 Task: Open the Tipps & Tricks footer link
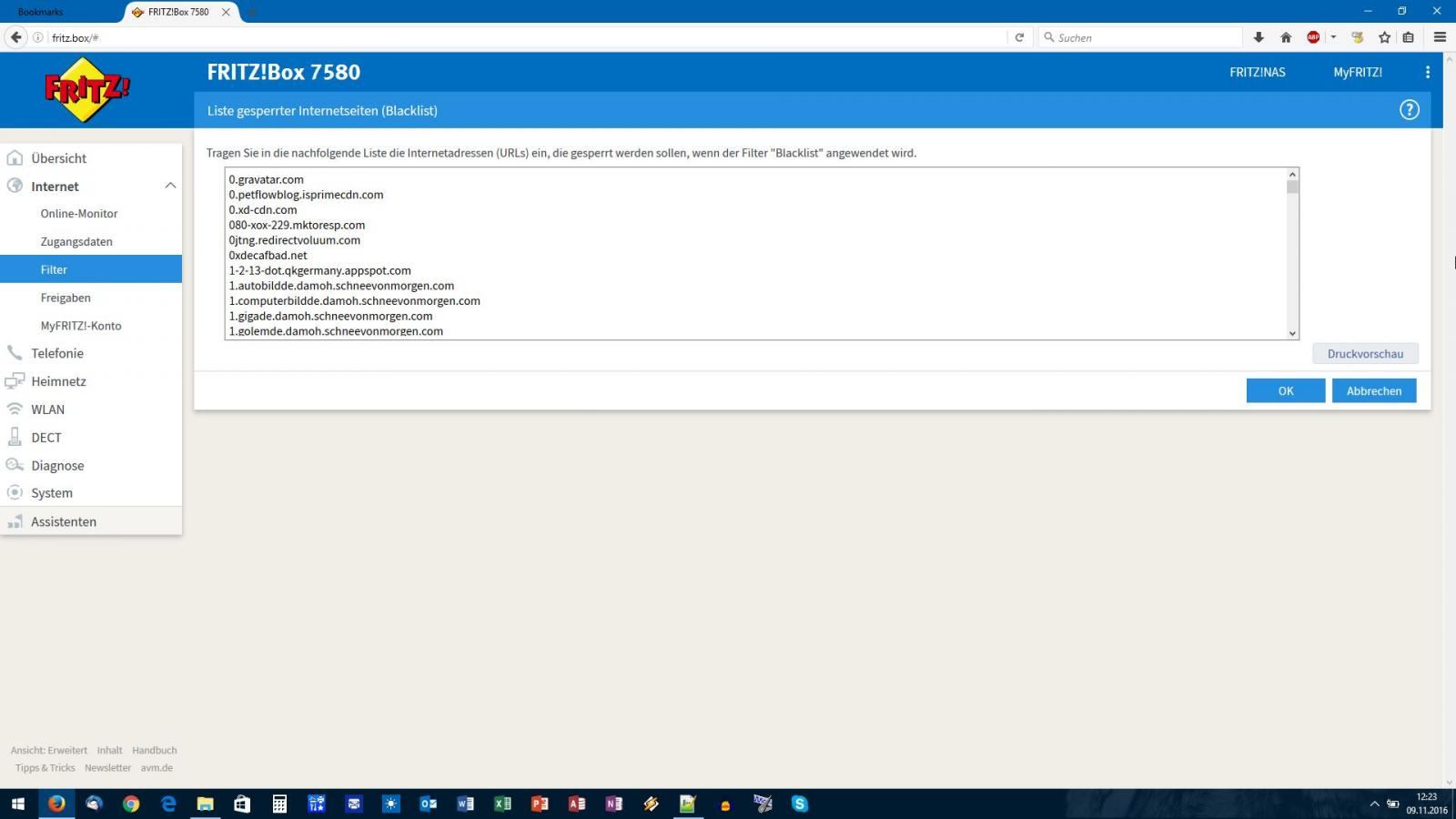pos(45,768)
